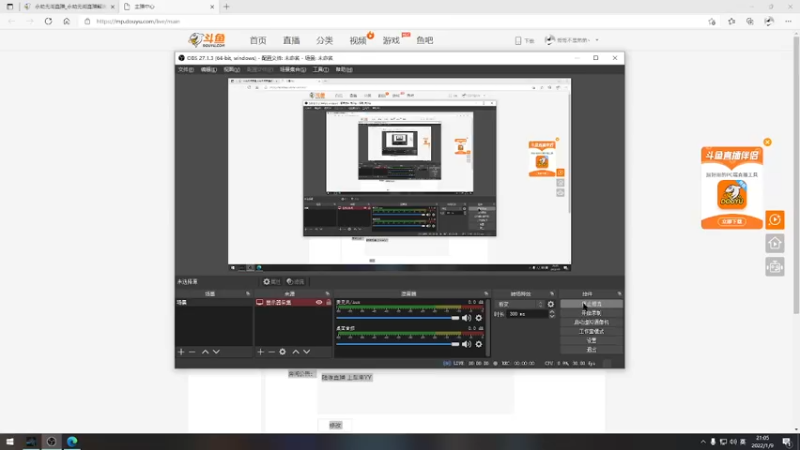Screen dimensions: 800x450
Task: Click the Douyu logo in browser
Action: pos(207,40)
